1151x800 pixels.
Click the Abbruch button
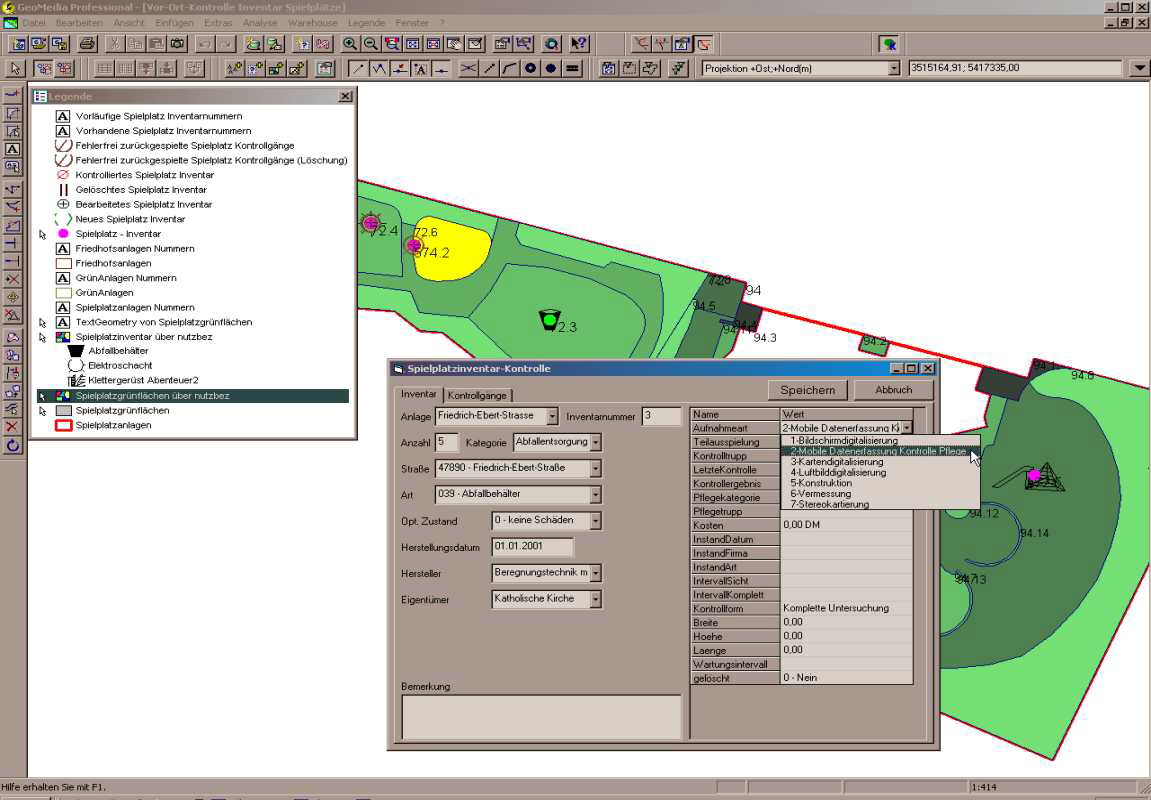click(x=893, y=390)
